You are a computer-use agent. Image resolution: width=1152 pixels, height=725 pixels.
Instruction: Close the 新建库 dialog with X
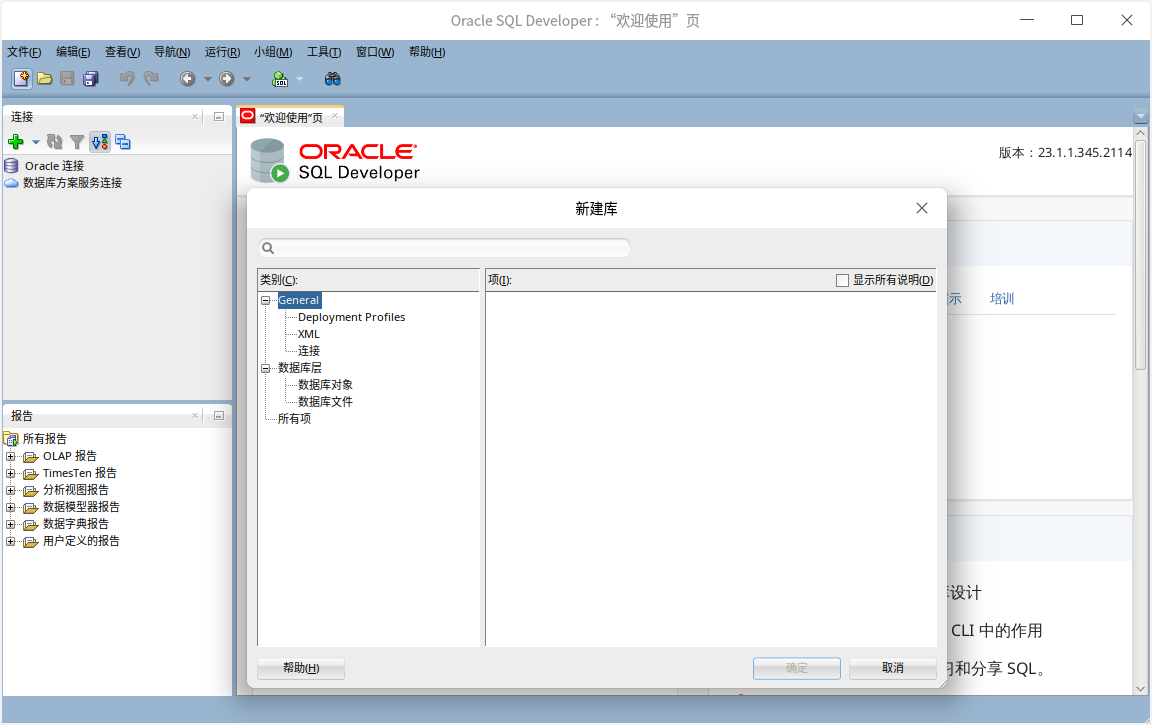(x=922, y=209)
